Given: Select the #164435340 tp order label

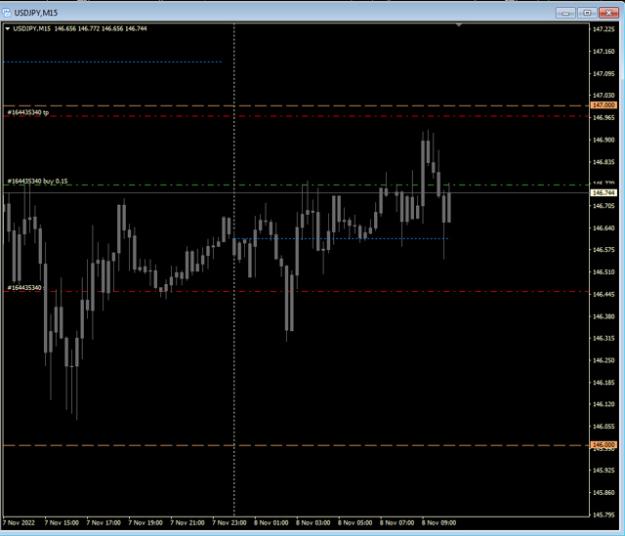Looking at the screenshot, I should 28,113.
